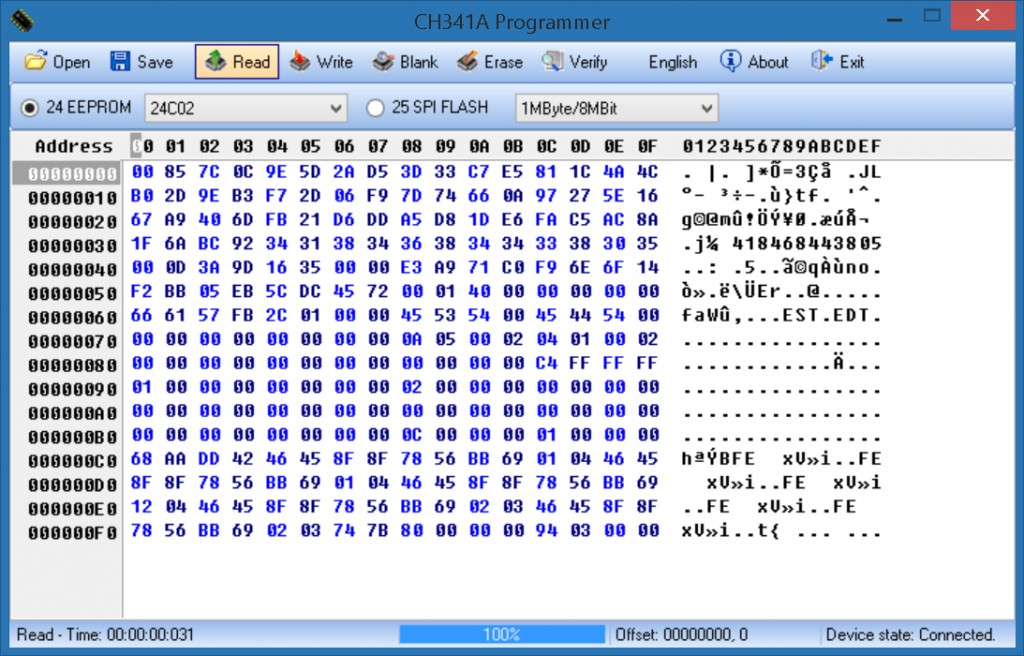
Task: Click the Open folder icon
Action: pos(35,61)
